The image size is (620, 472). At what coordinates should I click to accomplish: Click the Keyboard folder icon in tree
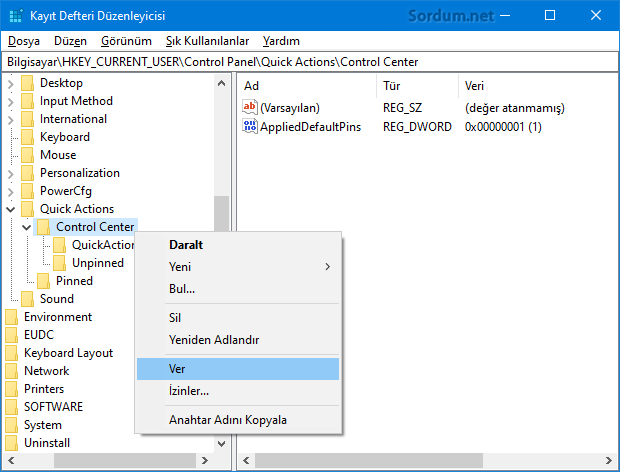point(28,137)
